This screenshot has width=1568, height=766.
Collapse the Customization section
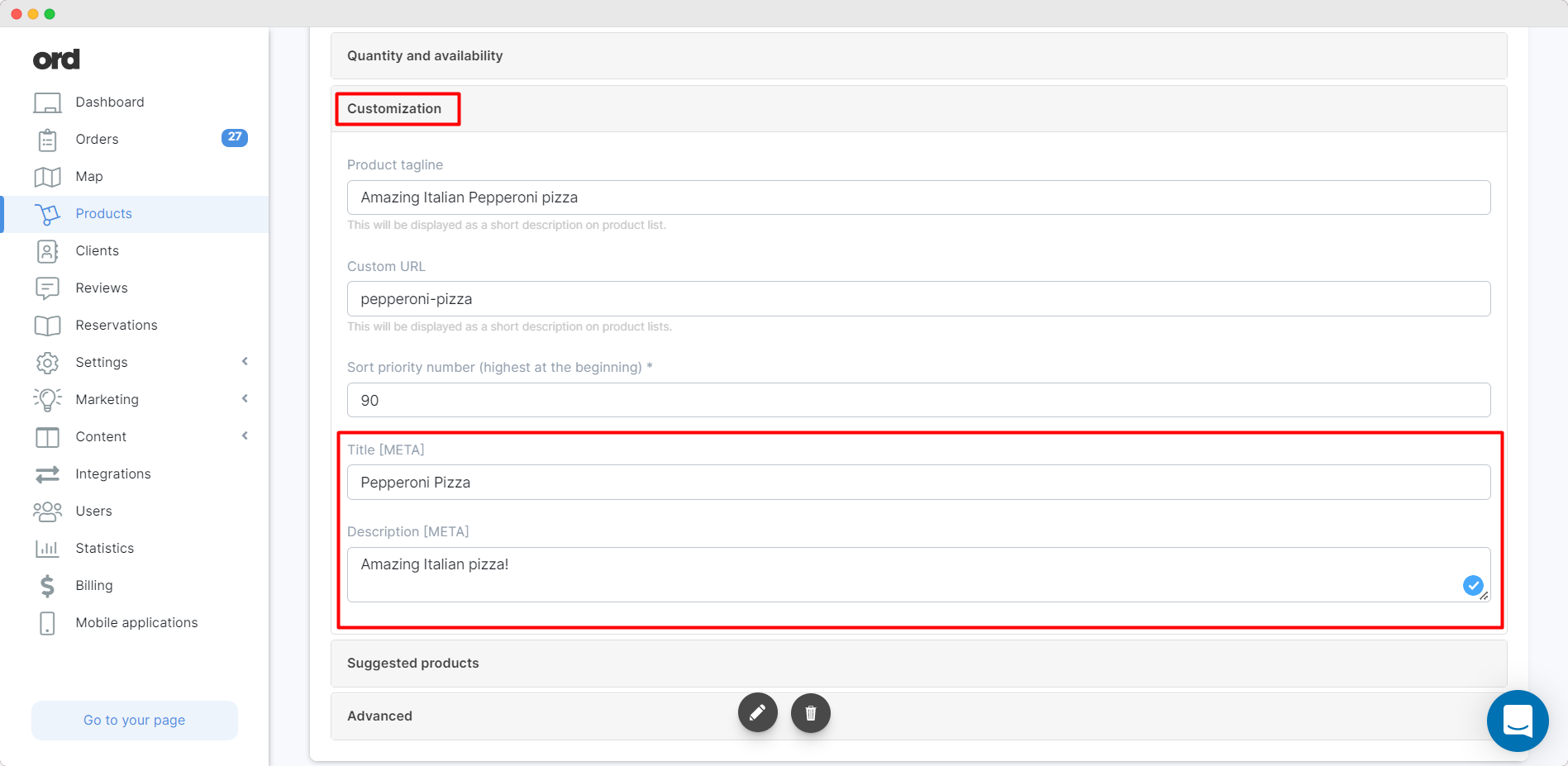coord(918,109)
